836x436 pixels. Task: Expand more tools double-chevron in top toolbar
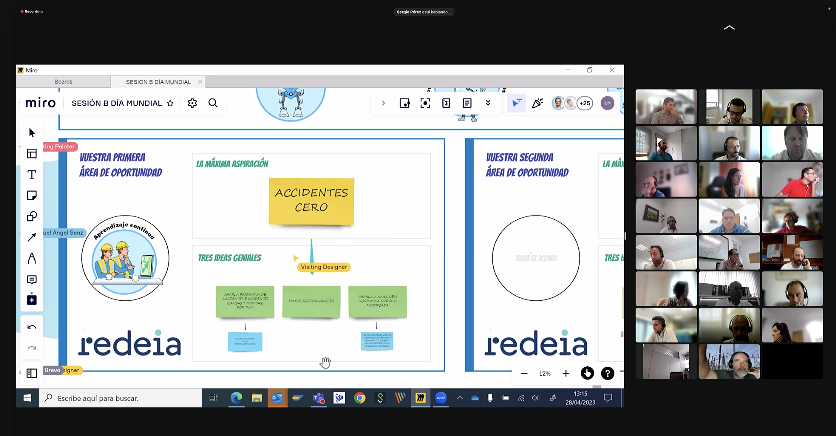click(x=488, y=103)
